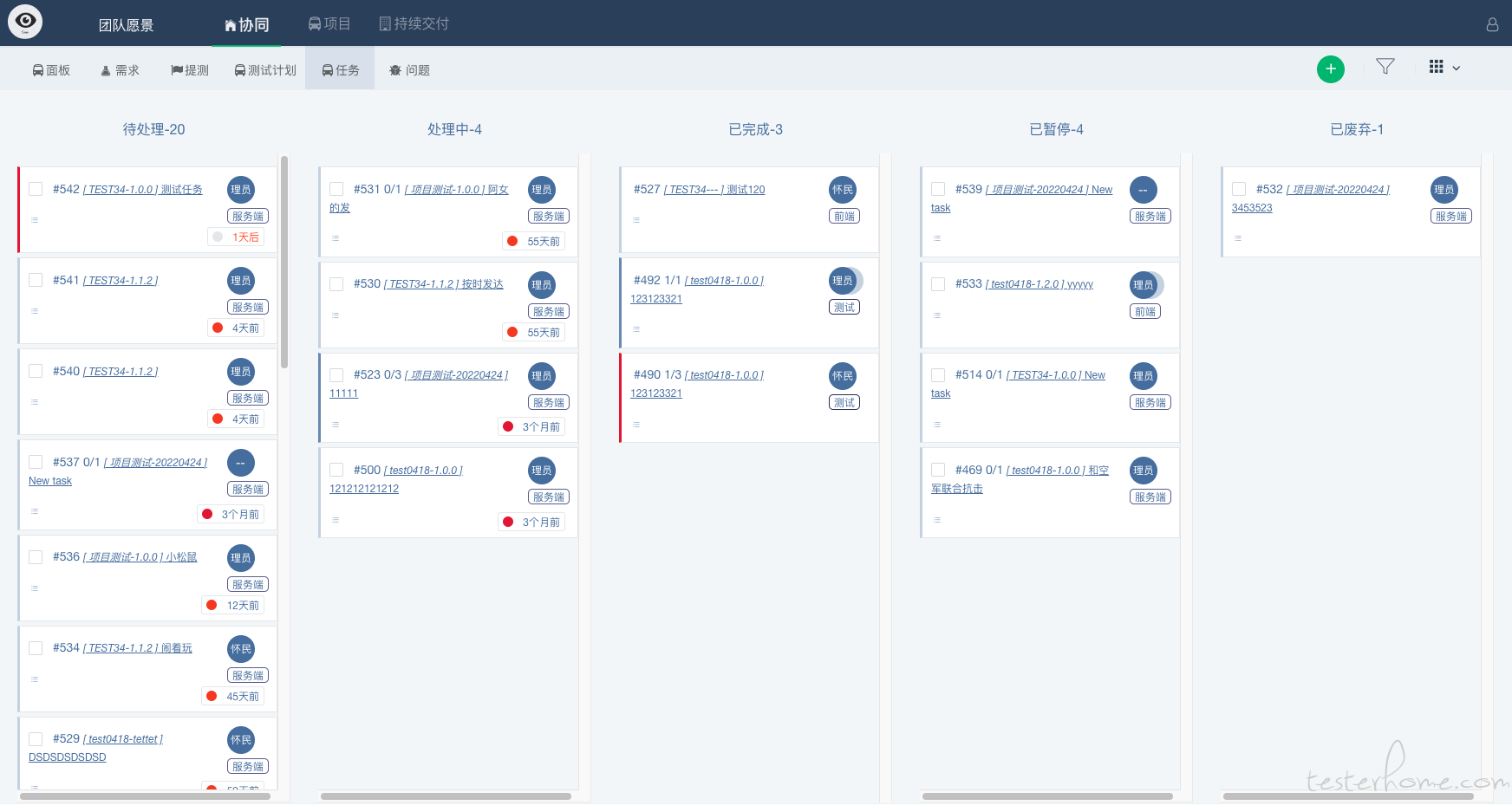The image size is (1512, 812).
Task: Click the details lines icon on #532
Action: (x=1238, y=238)
